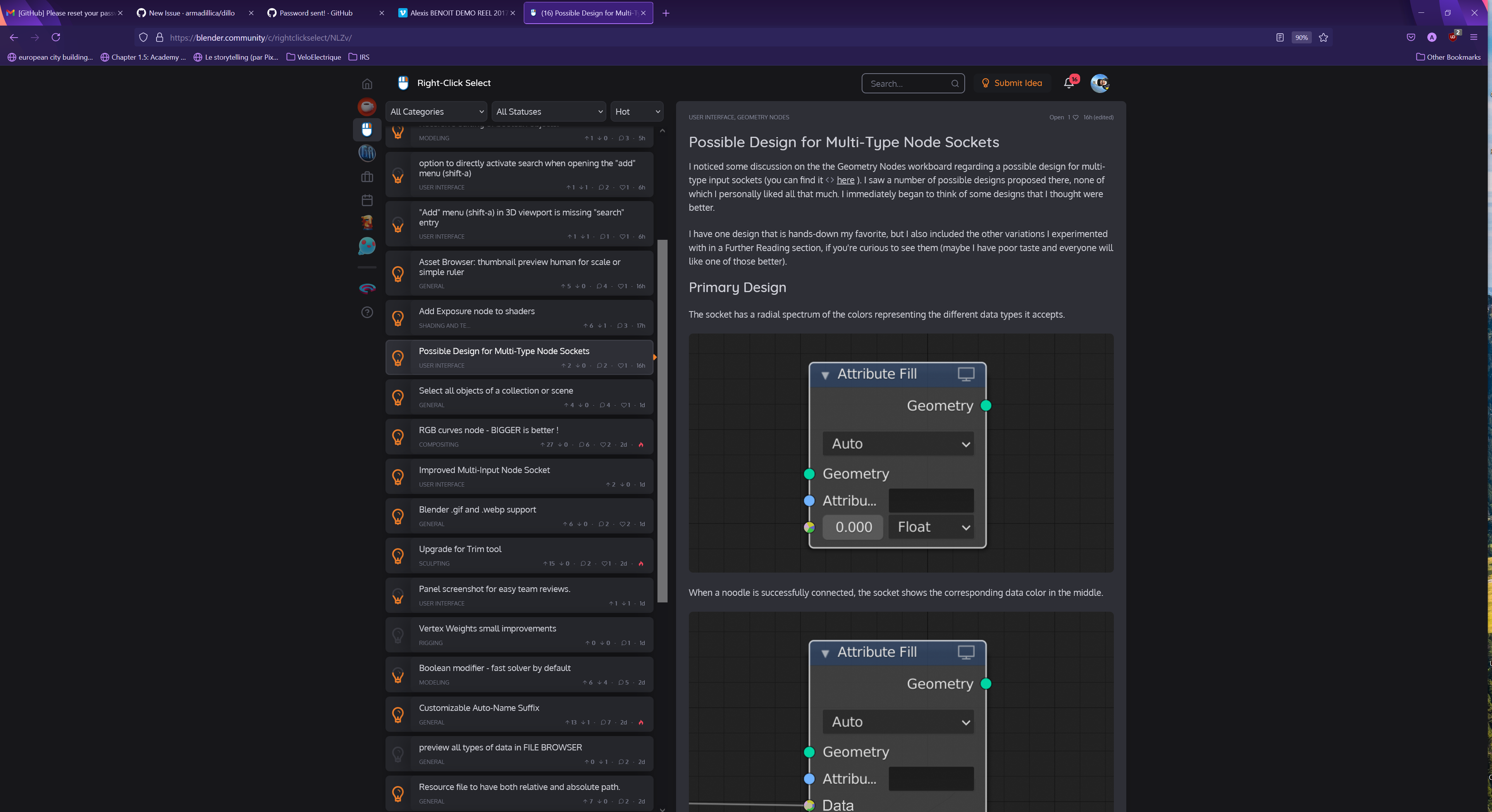The image size is (1492, 812).
Task: Select the coffee cup community icon
Action: [367, 107]
